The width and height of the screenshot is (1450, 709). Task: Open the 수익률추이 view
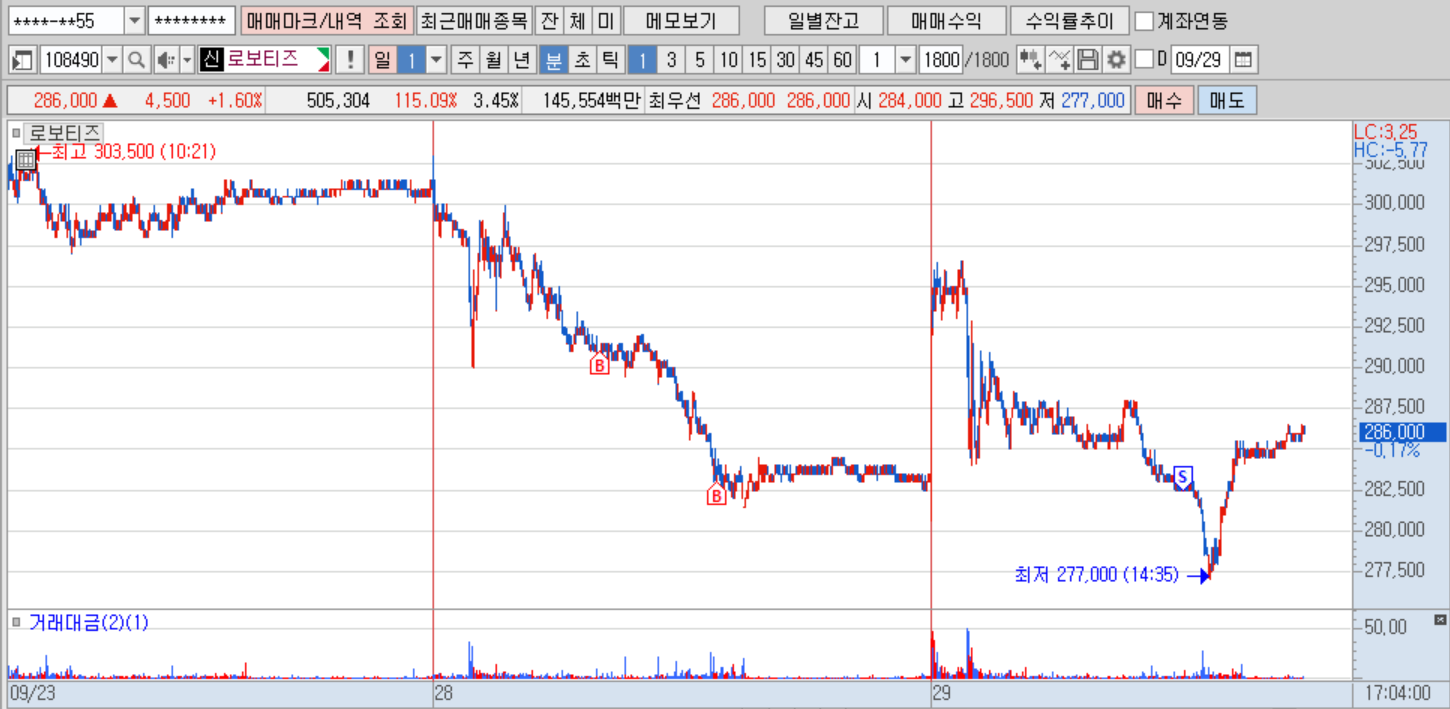[1069, 20]
